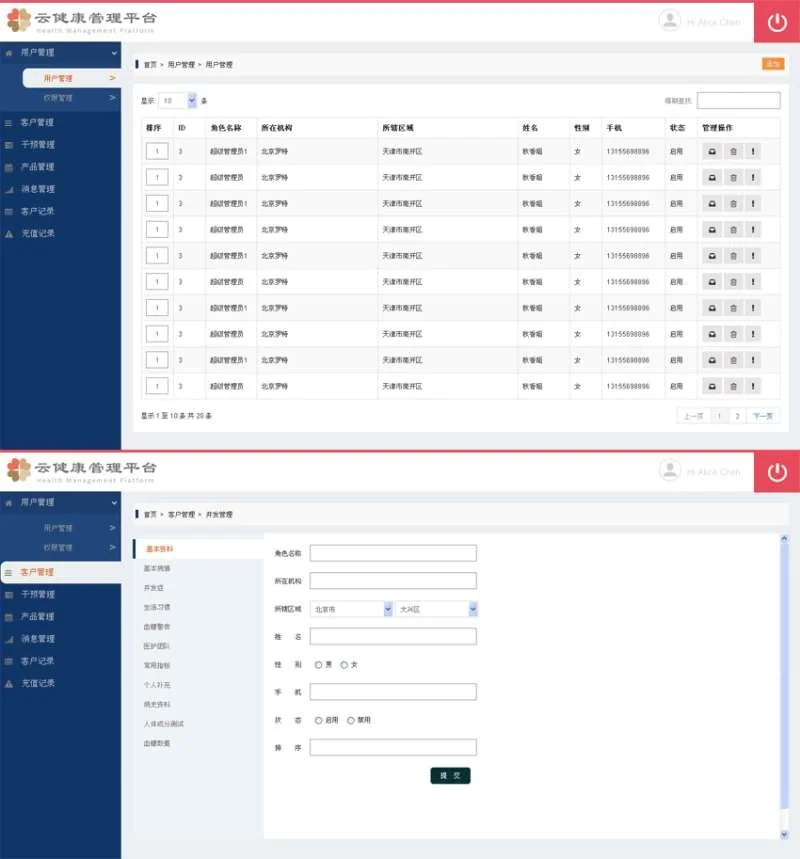
Task: Click the Alice Chen avatar above the form
Action: pyautogui.click(x=670, y=471)
